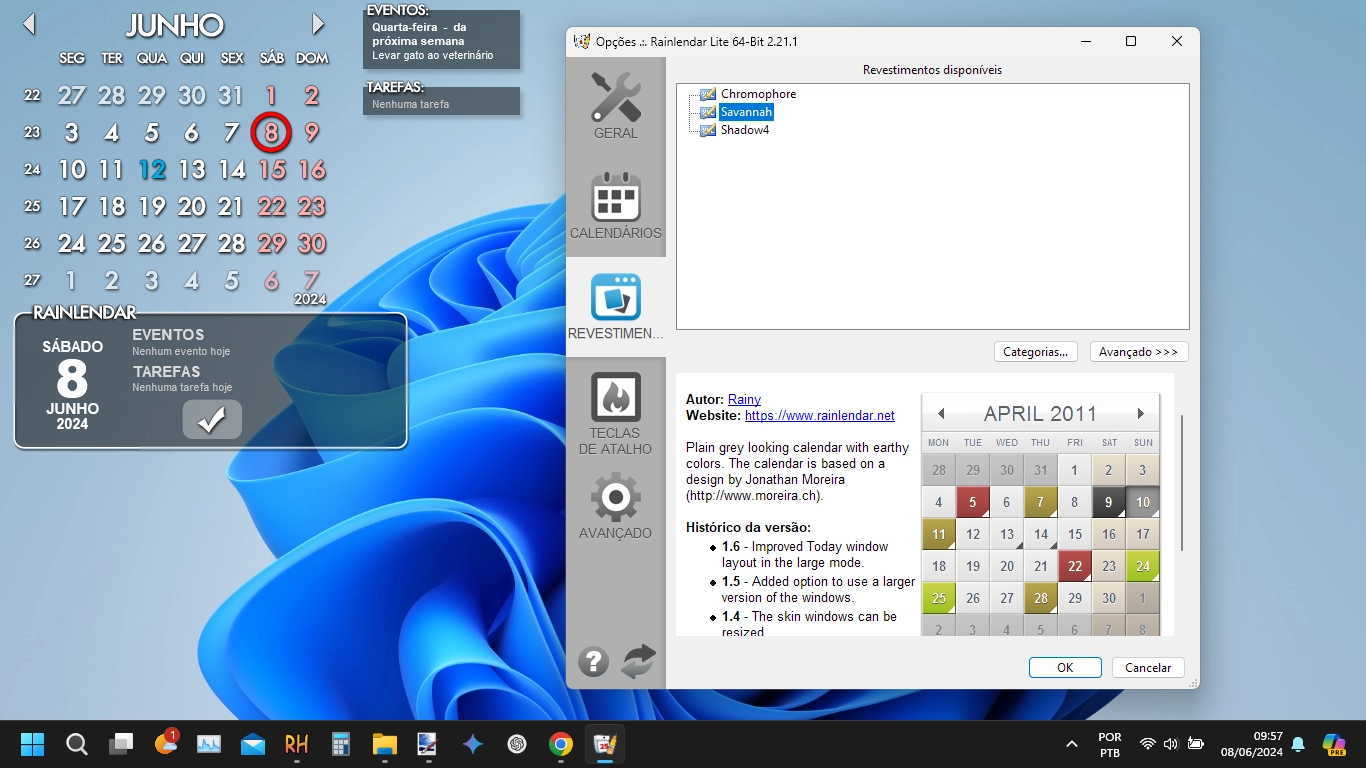Expand Avançado >>> skin options
1366x768 pixels.
pos(1138,352)
